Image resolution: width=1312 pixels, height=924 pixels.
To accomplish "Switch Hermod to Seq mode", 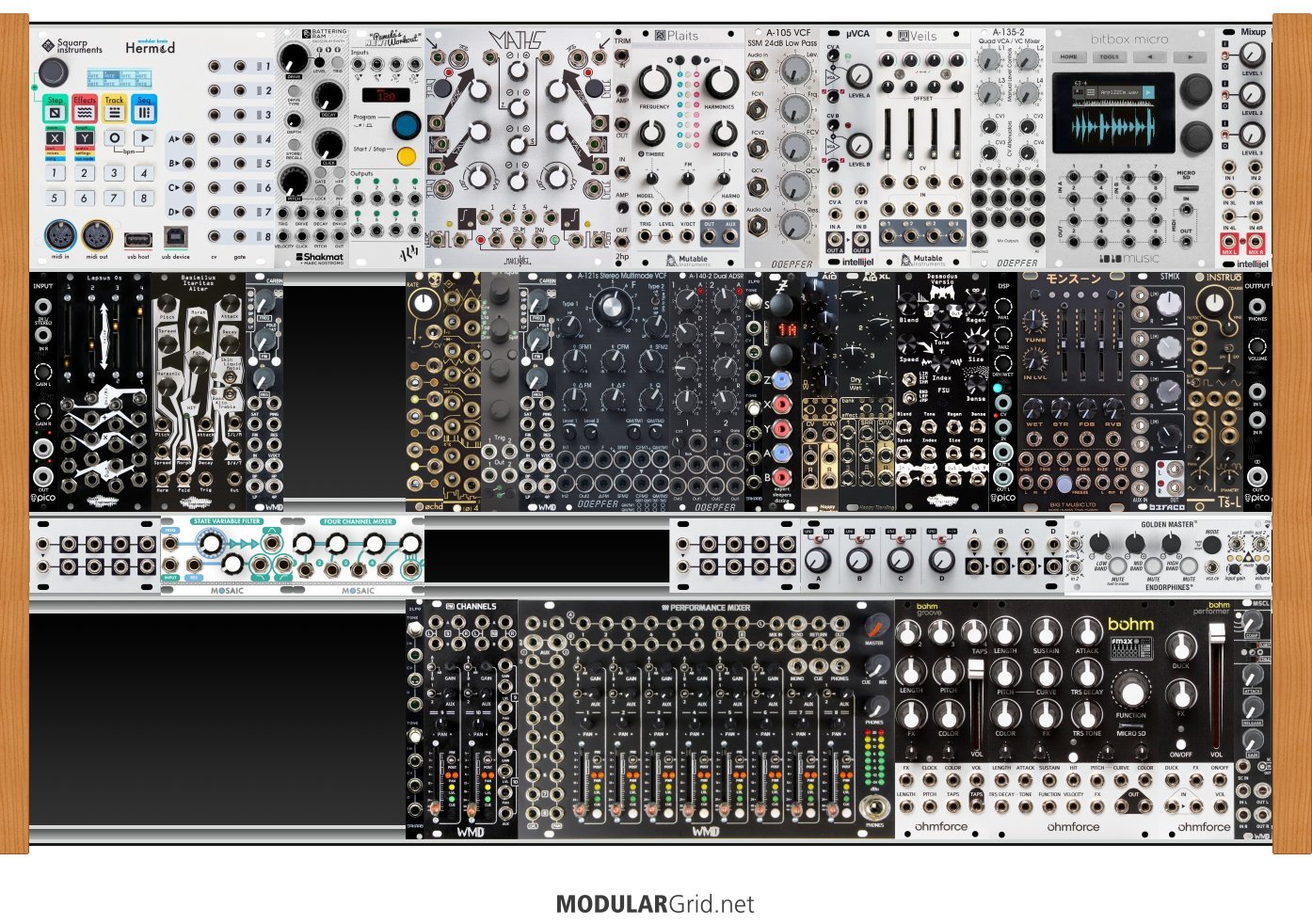I will click(x=144, y=108).
